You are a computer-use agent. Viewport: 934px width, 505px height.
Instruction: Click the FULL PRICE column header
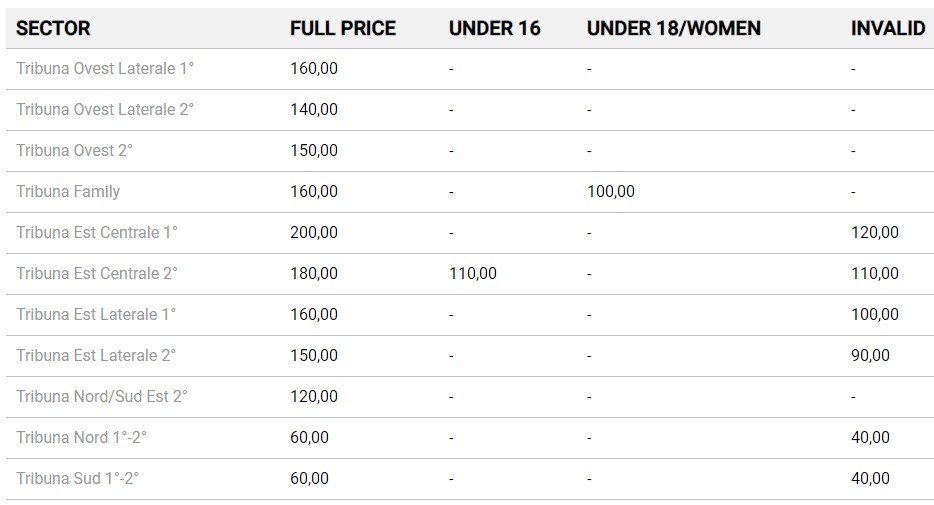(x=342, y=28)
